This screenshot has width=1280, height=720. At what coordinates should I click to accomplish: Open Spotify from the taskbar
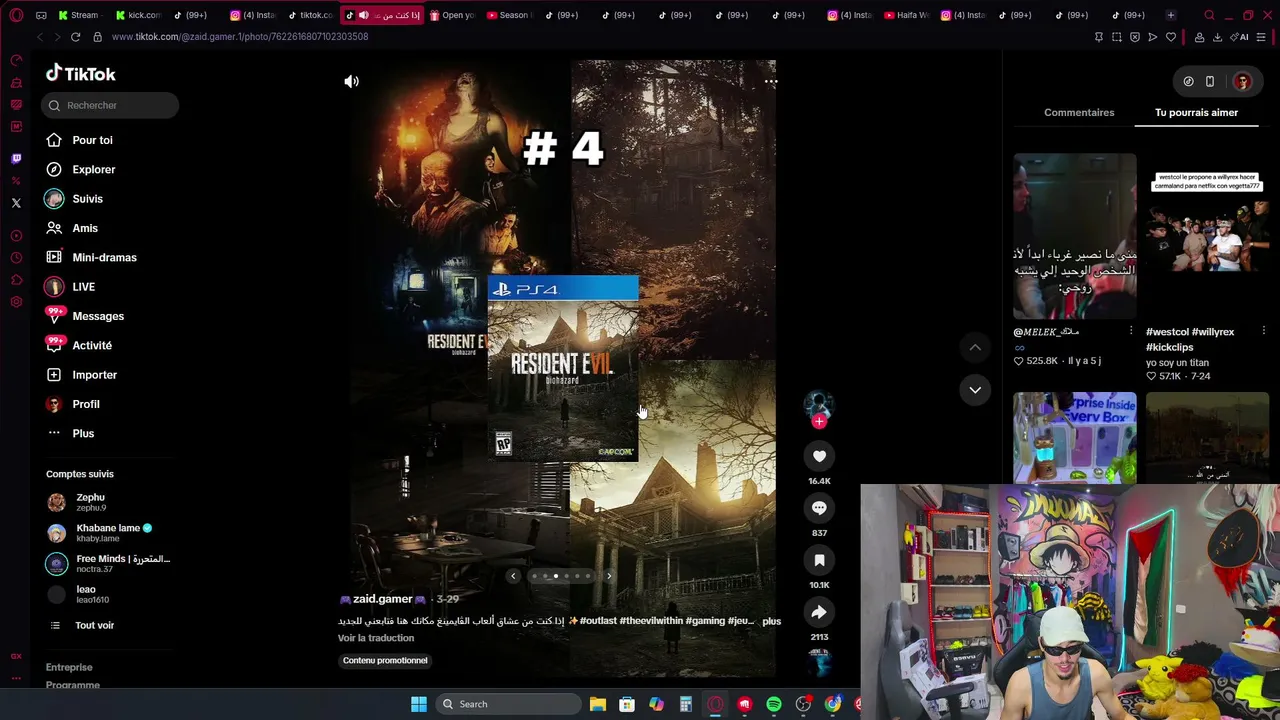(774, 704)
